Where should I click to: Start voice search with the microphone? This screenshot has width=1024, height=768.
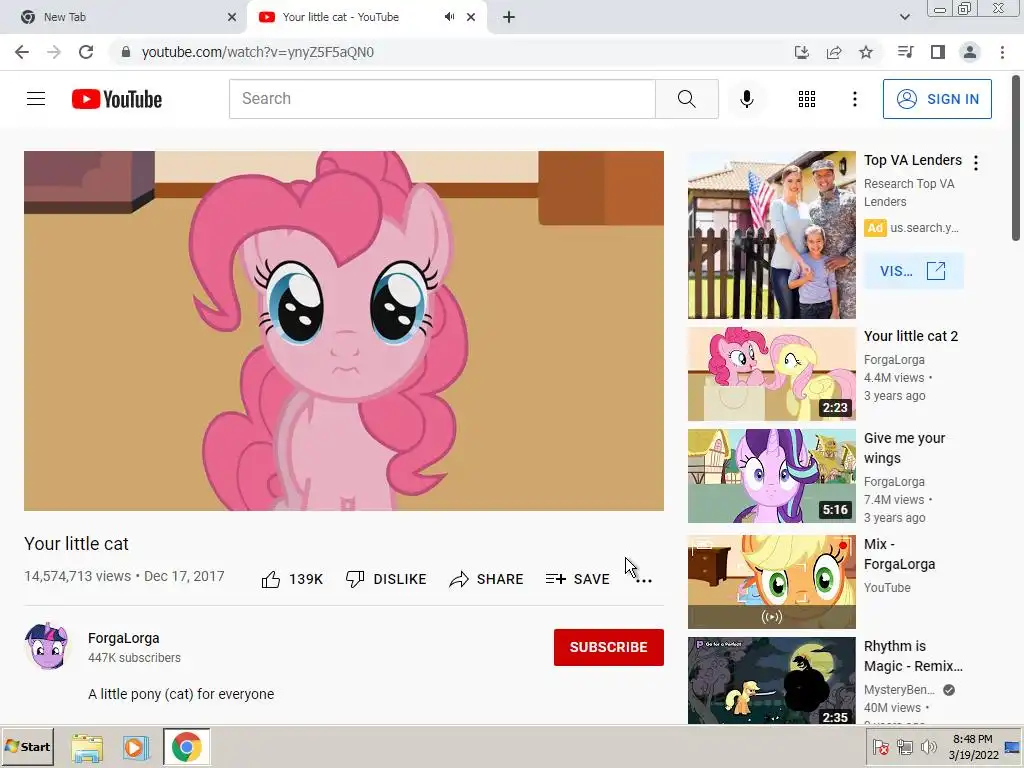[746, 99]
